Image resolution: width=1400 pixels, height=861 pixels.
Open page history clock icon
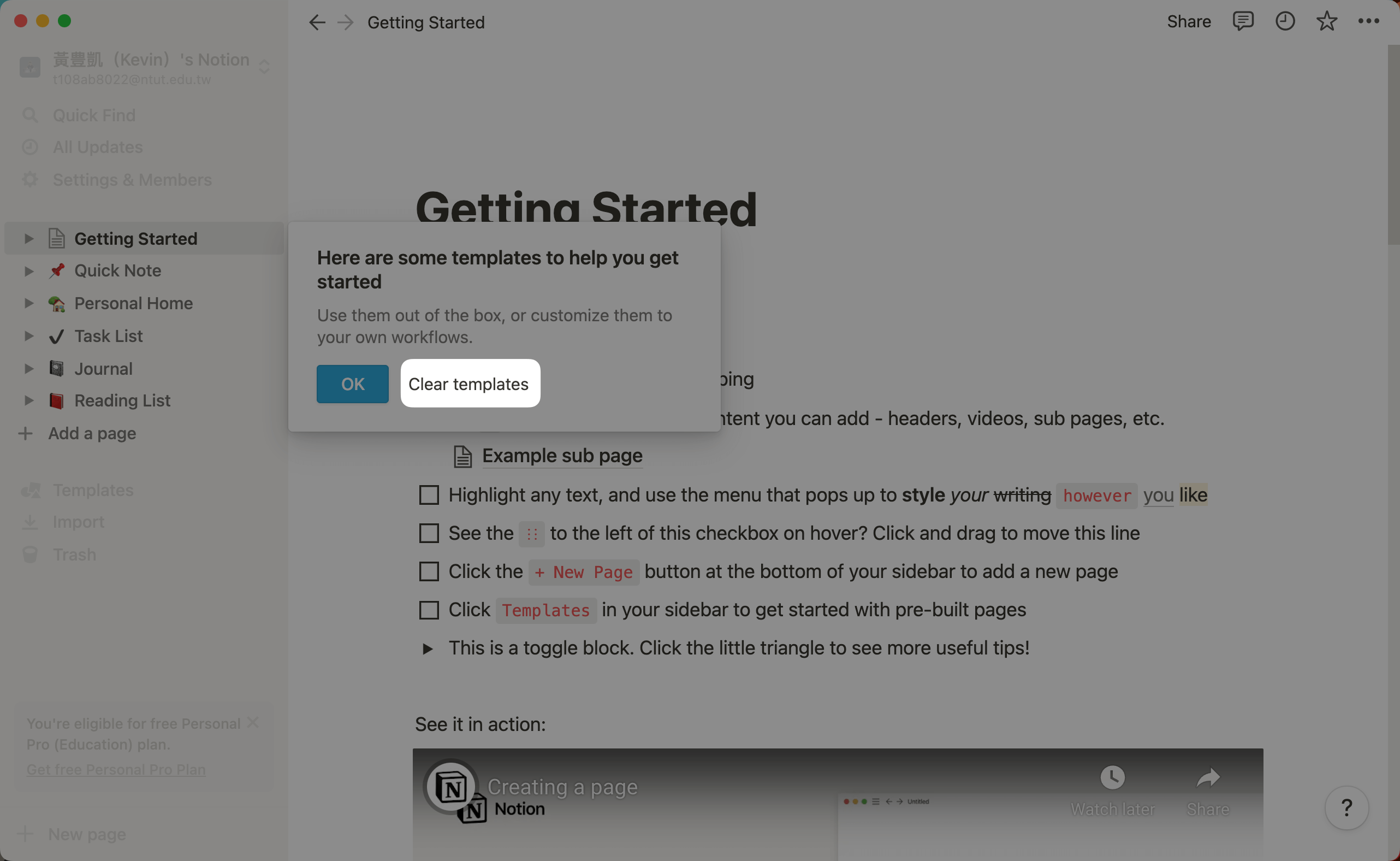coord(1284,22)
